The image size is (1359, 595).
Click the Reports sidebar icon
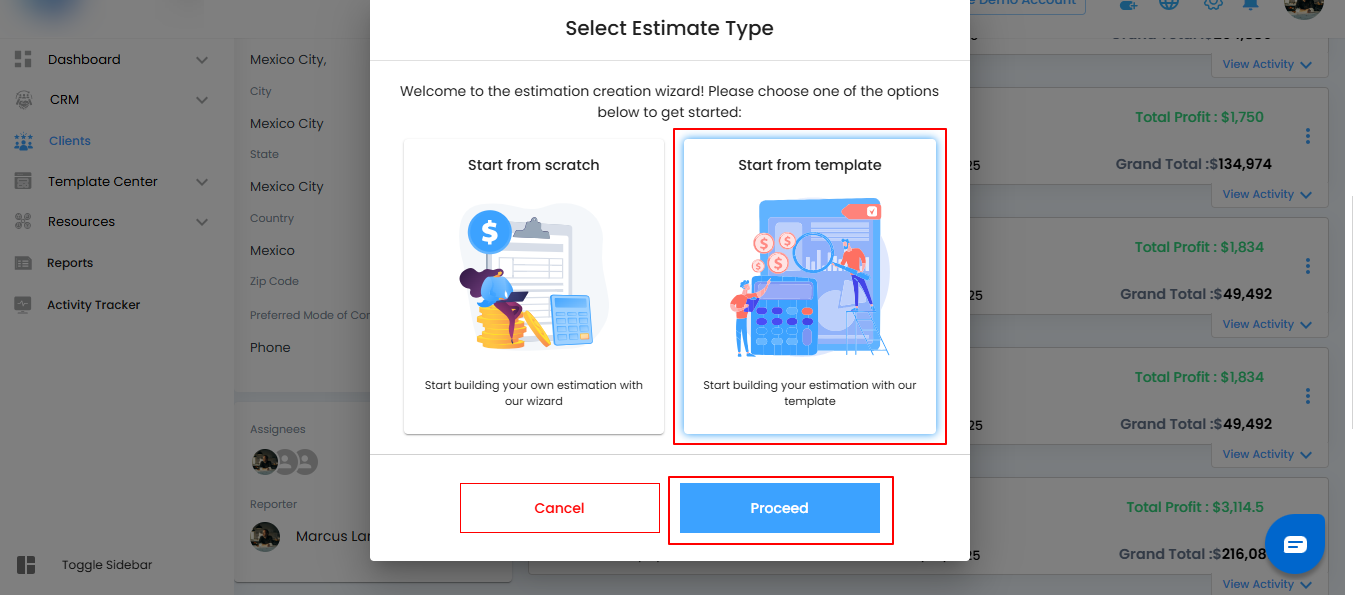(24, 263)
